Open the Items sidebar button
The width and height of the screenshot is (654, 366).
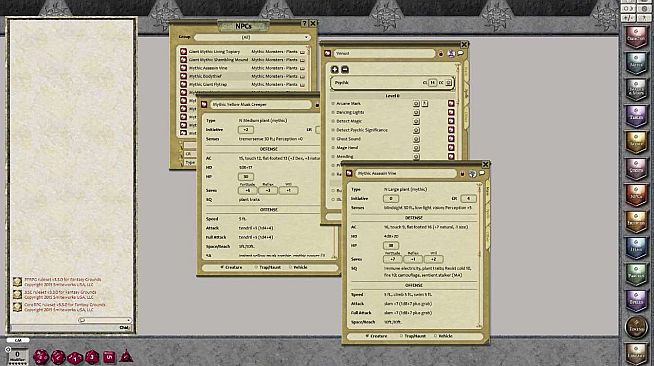(x=636, y=248)
